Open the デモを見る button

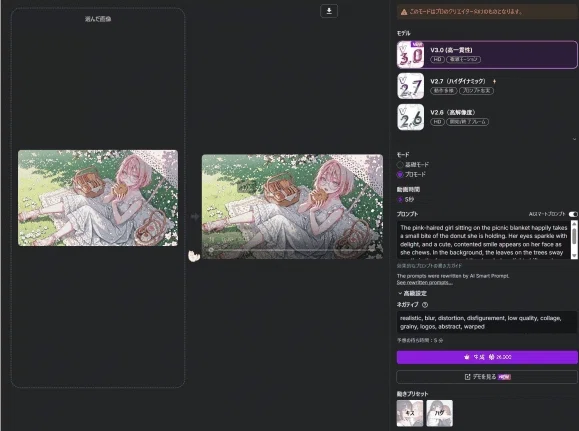pyautogui.click(x=487, y=377)
